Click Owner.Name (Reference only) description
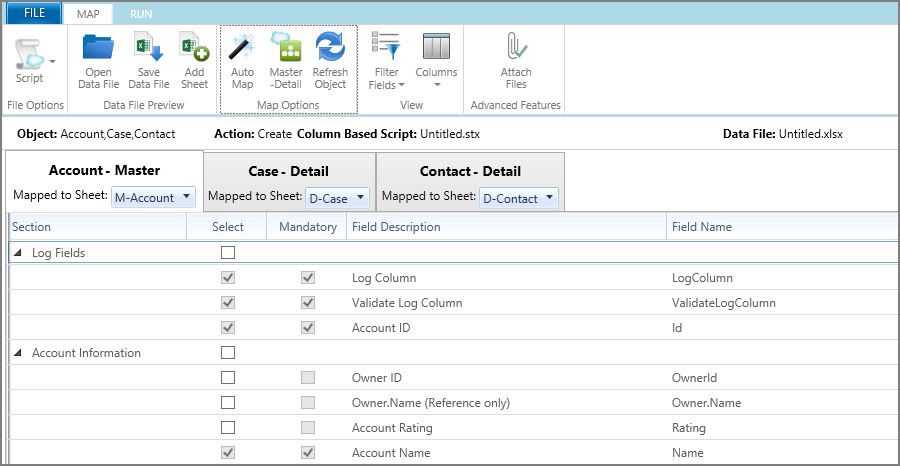The height and width of the screenshot is (466, 900). 431,403
